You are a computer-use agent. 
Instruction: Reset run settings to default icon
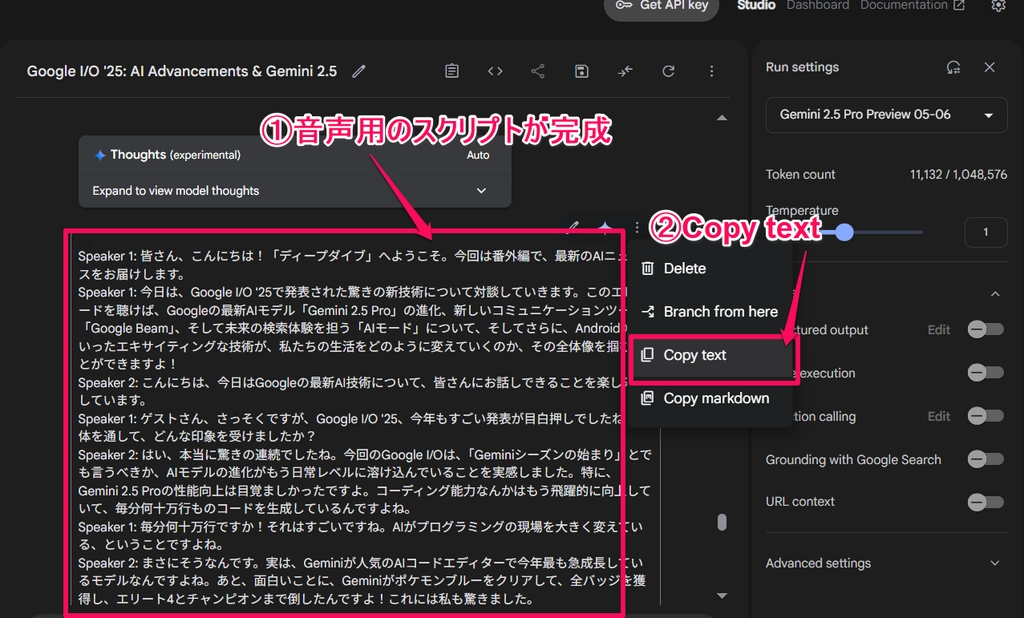pyautogui.click(x=953, y=67)
